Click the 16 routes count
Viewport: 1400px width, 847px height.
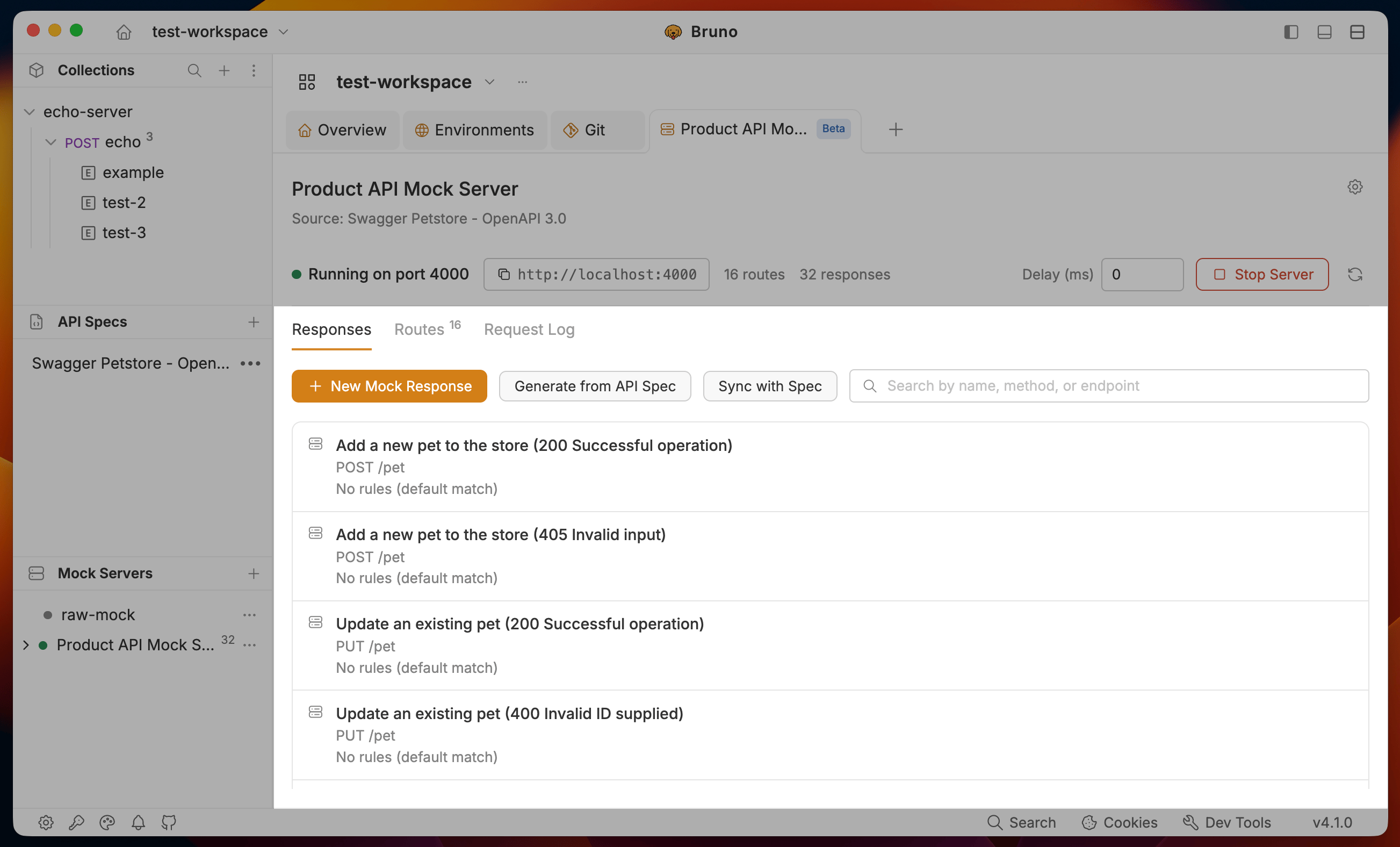pos(754,275)
